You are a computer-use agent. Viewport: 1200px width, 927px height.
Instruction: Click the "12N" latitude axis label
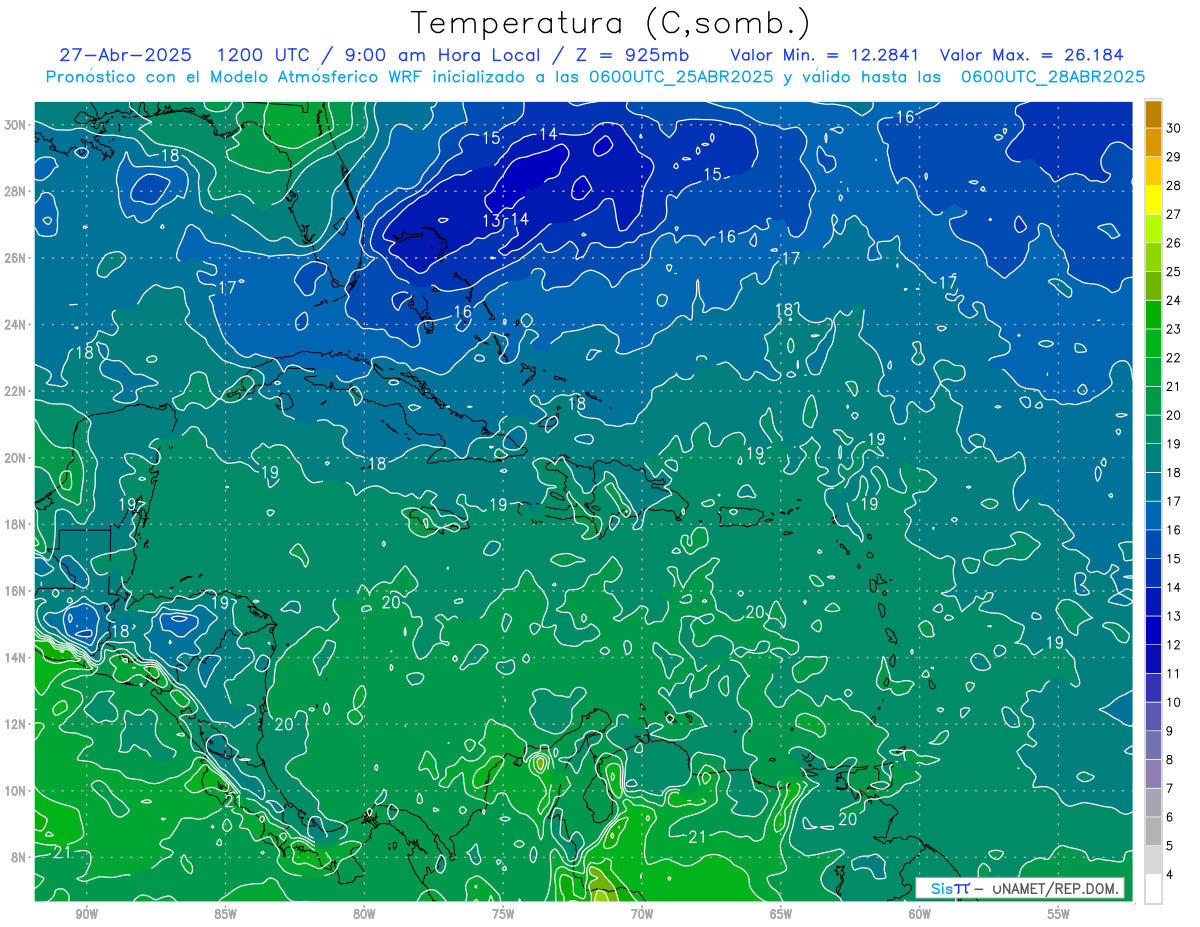tap(16, 724)
